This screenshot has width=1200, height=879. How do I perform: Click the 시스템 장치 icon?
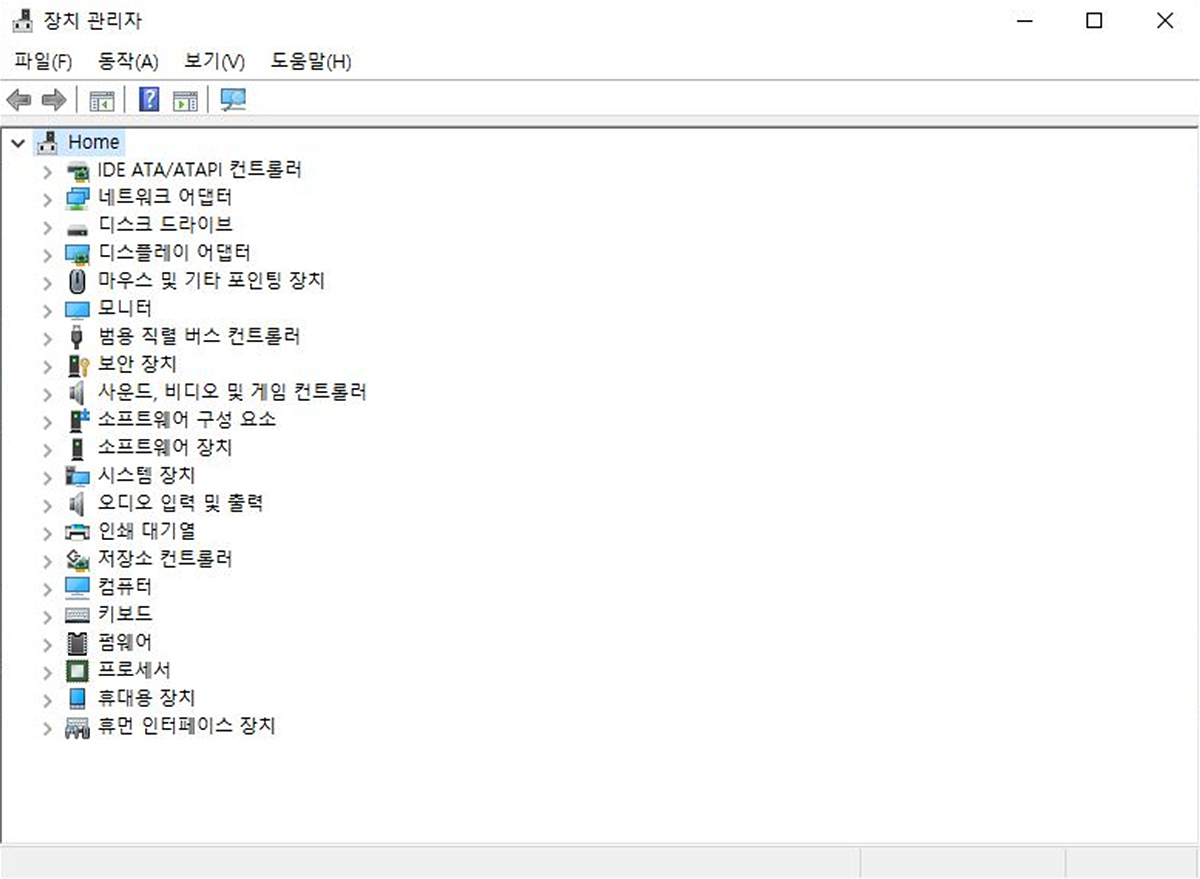77,476
